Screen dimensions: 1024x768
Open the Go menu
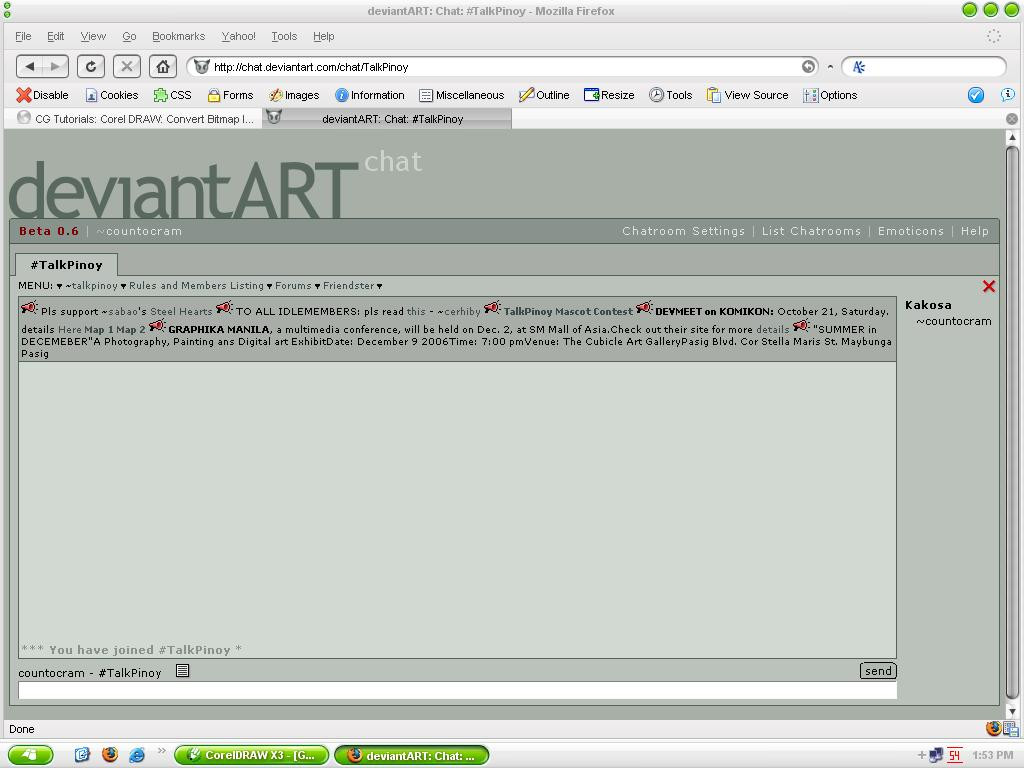(129, 37)
